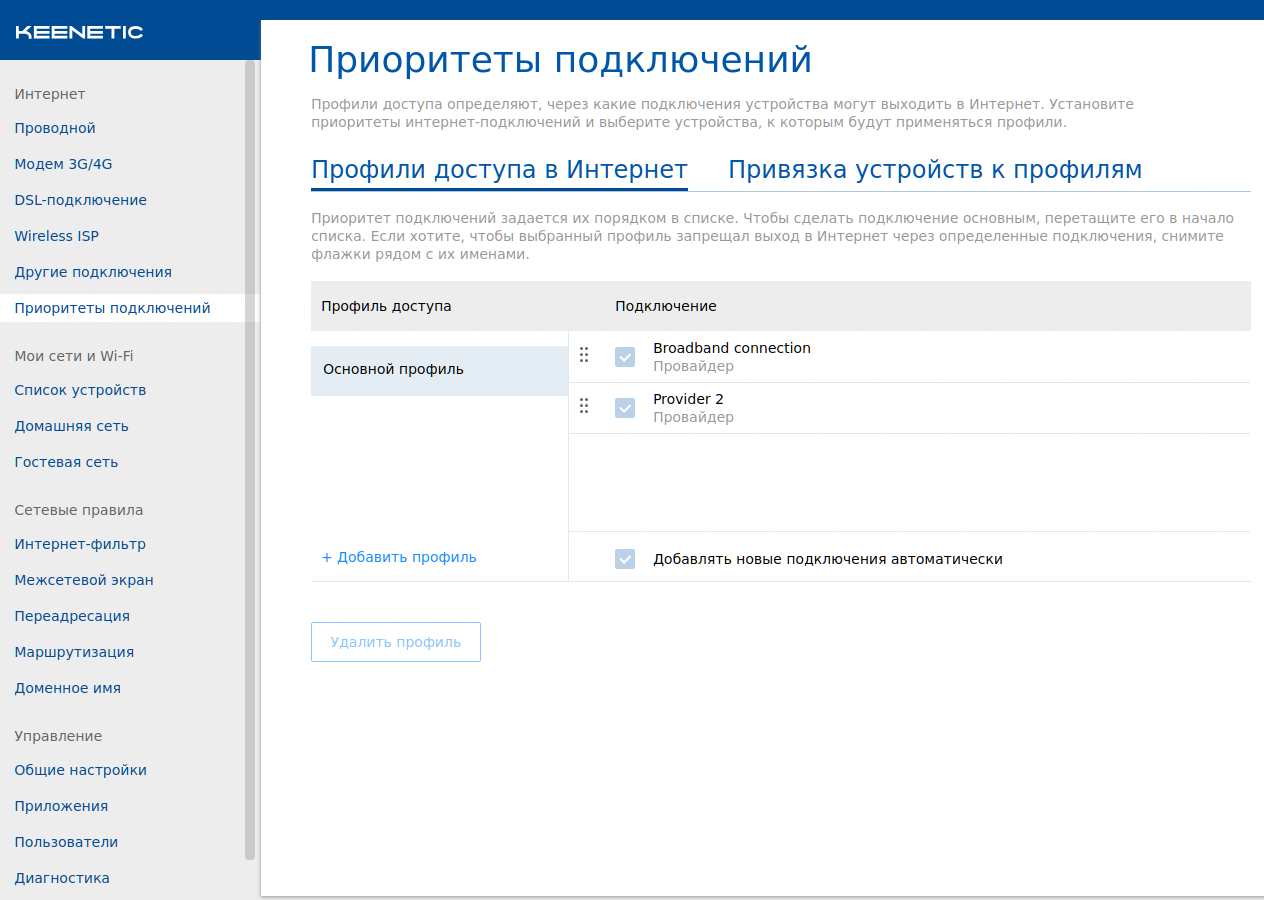Go to the firewall settings
This screenshot has height=900, width=1264.
click(x=84, y=580)
